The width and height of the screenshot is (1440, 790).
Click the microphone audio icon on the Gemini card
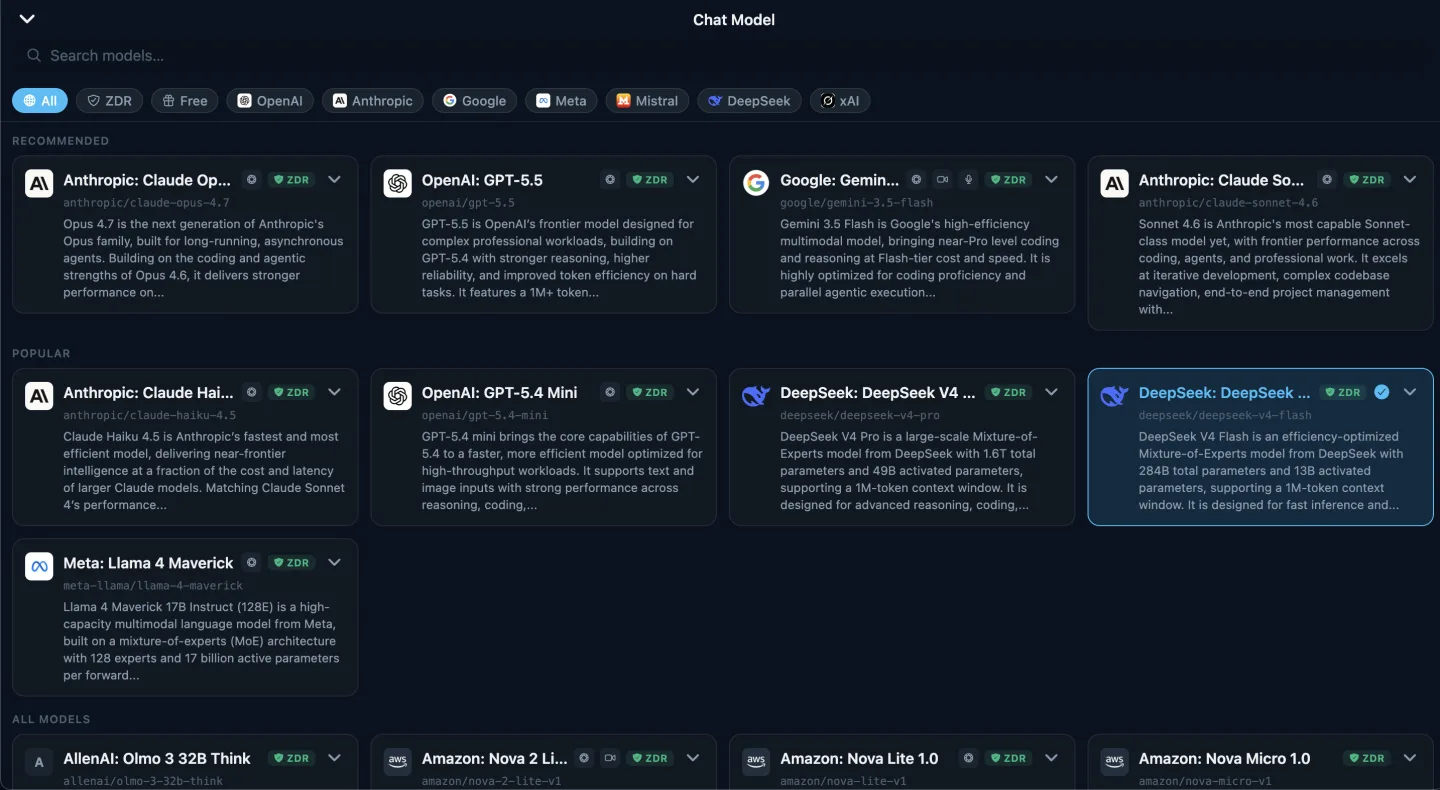[x=968, y=180]
